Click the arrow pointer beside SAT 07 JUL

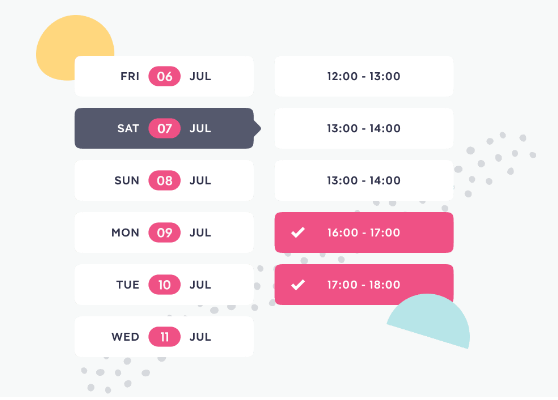(x=257, y=128)
